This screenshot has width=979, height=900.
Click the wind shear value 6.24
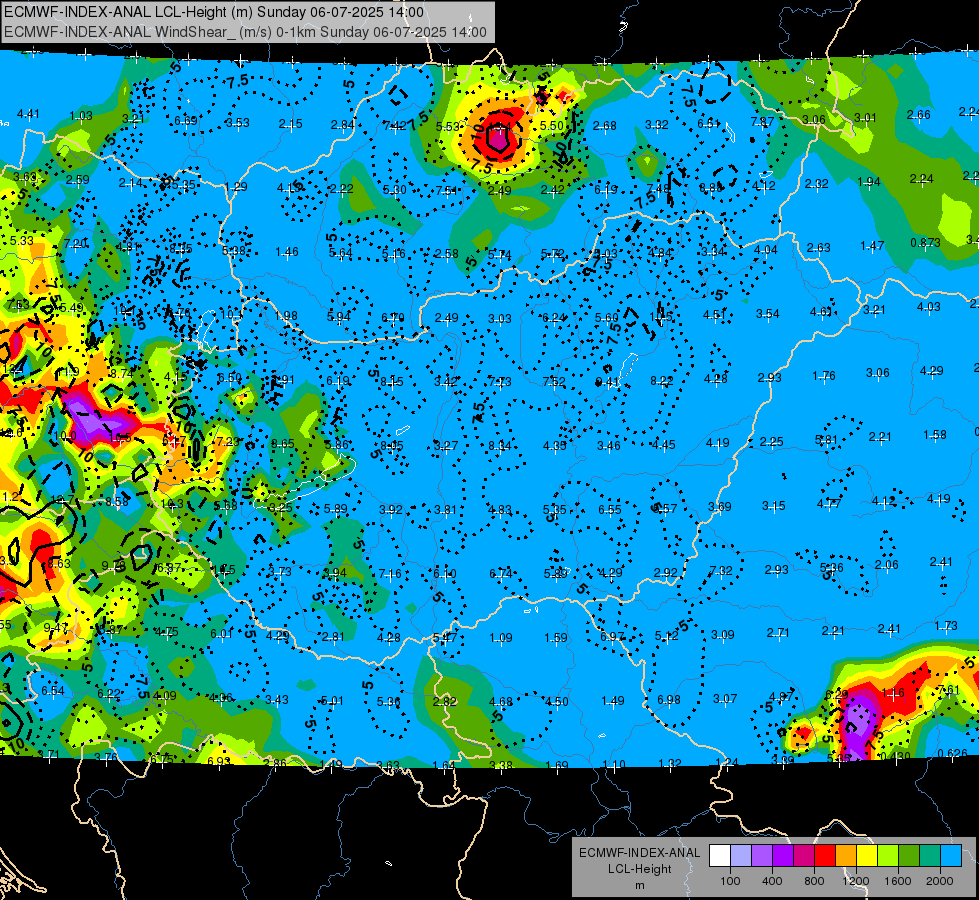[x=553, y=318]
